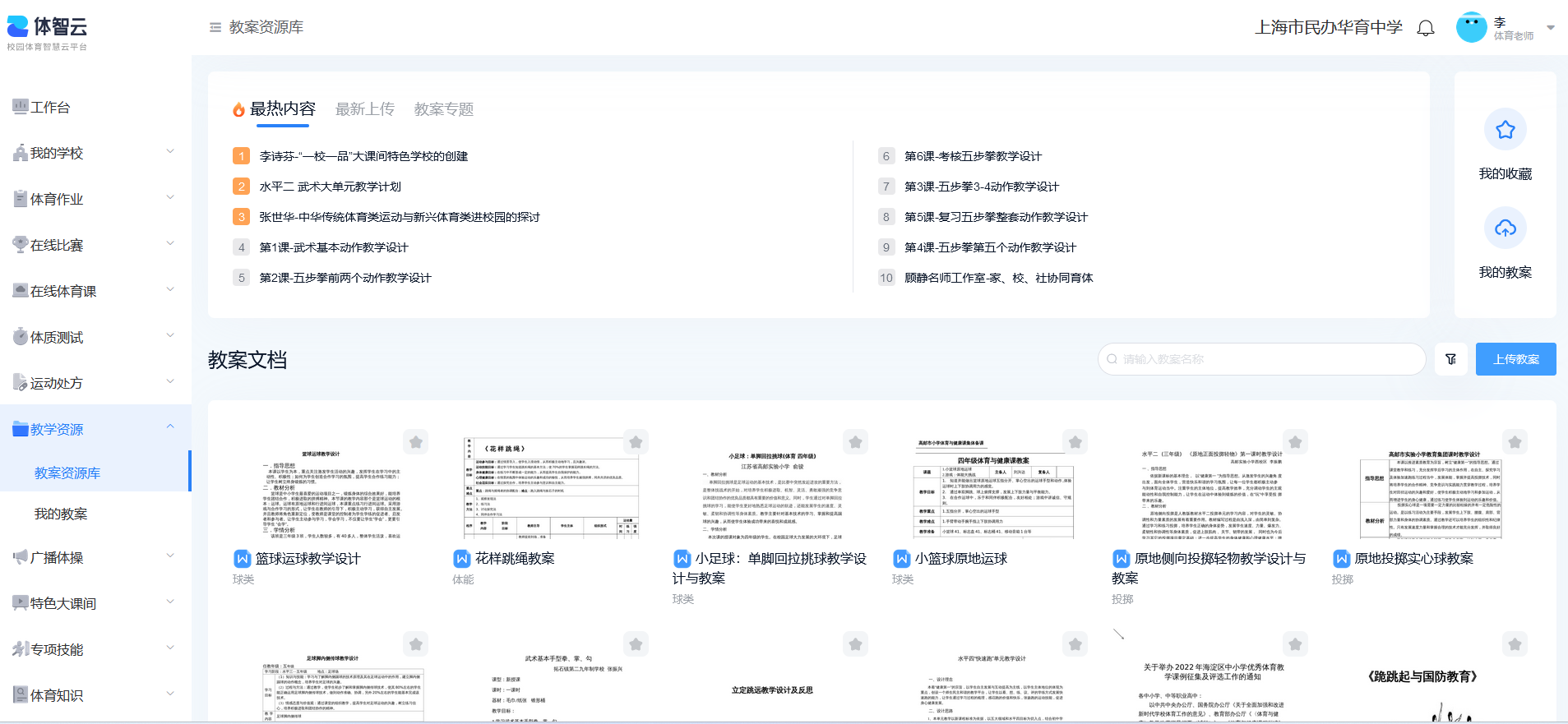Image resolution: width=1568 pixels, height=724 pixels.
Task: Click the 上传教案 button
Action: tap(1515, 359)
